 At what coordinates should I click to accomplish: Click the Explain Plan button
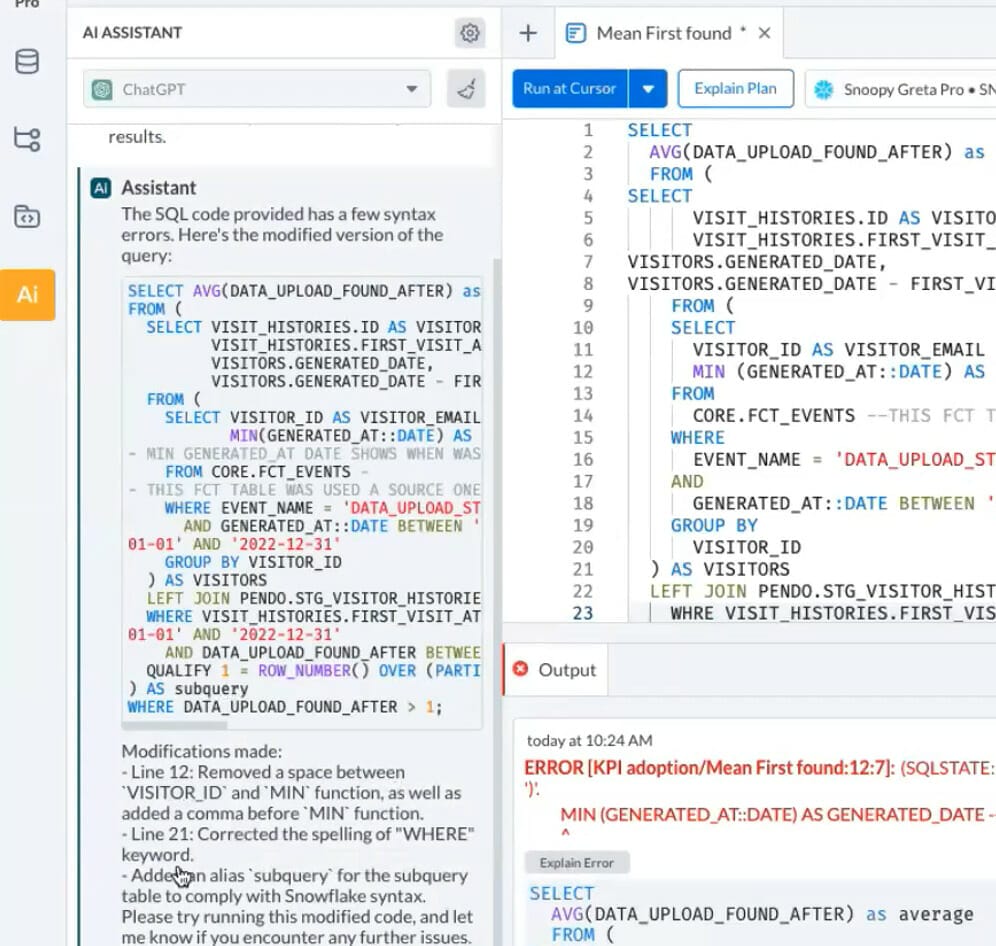(x=735, y=89)
